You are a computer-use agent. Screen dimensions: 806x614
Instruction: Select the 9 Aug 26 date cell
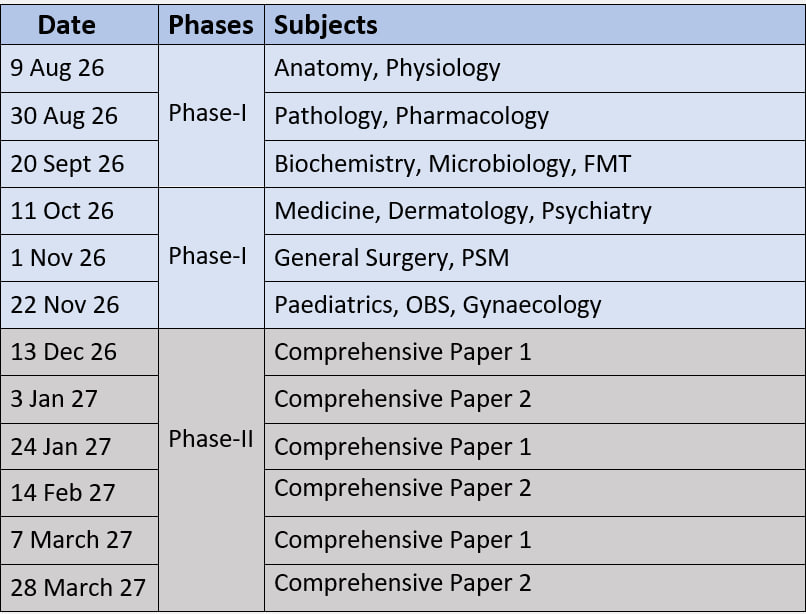(x=80, y=68)
